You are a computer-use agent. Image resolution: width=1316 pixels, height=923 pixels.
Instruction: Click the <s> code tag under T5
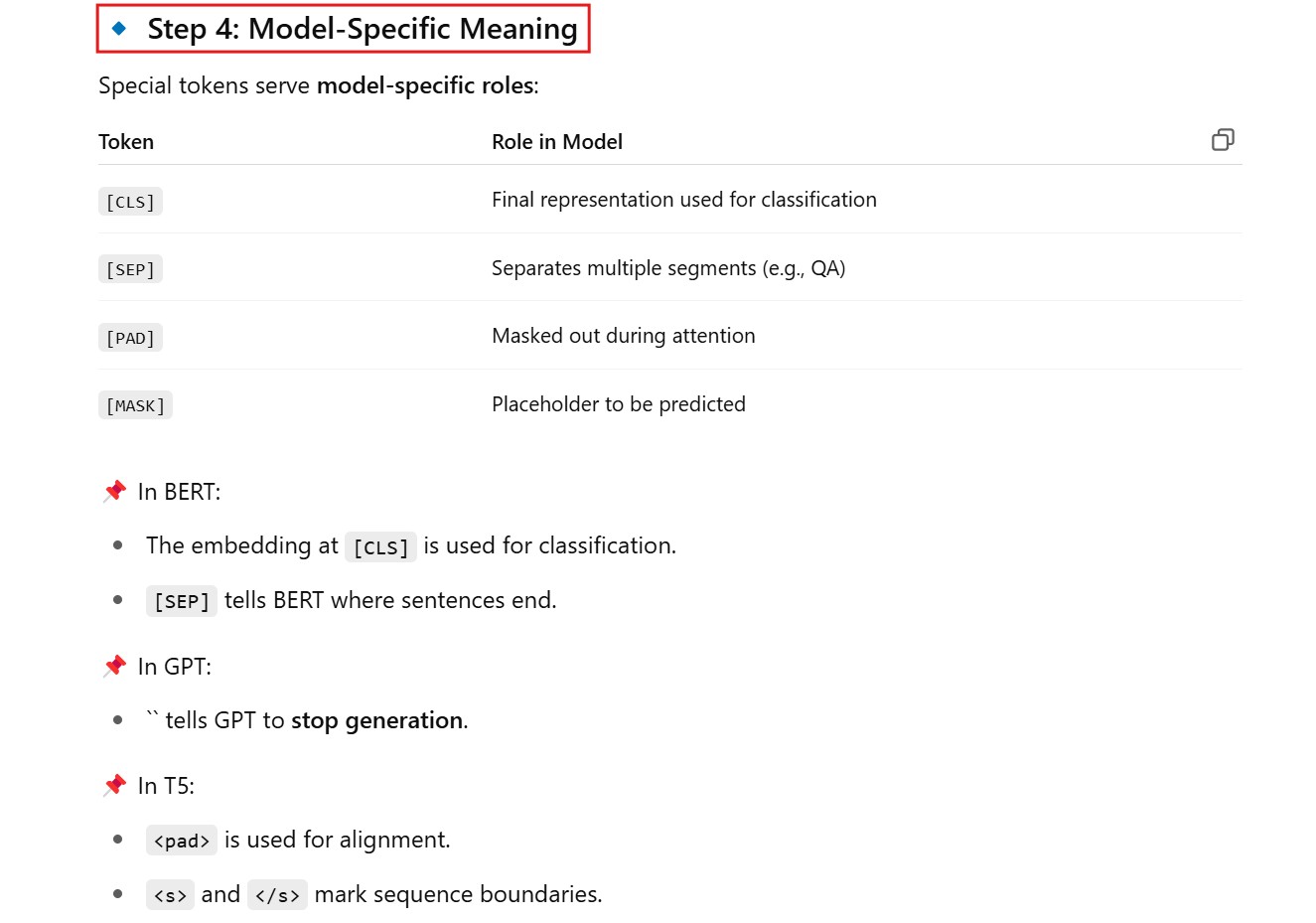click(x=170, y=895)
